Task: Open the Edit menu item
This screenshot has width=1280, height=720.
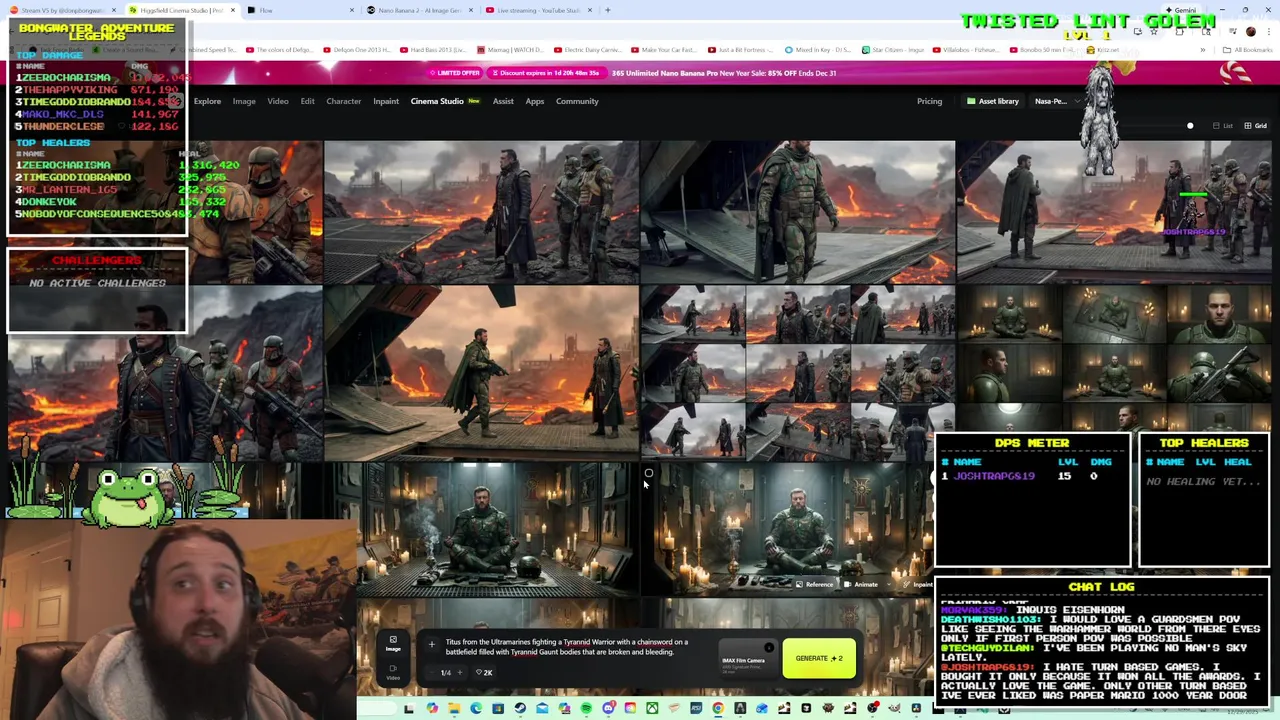Action: [307, 101]
